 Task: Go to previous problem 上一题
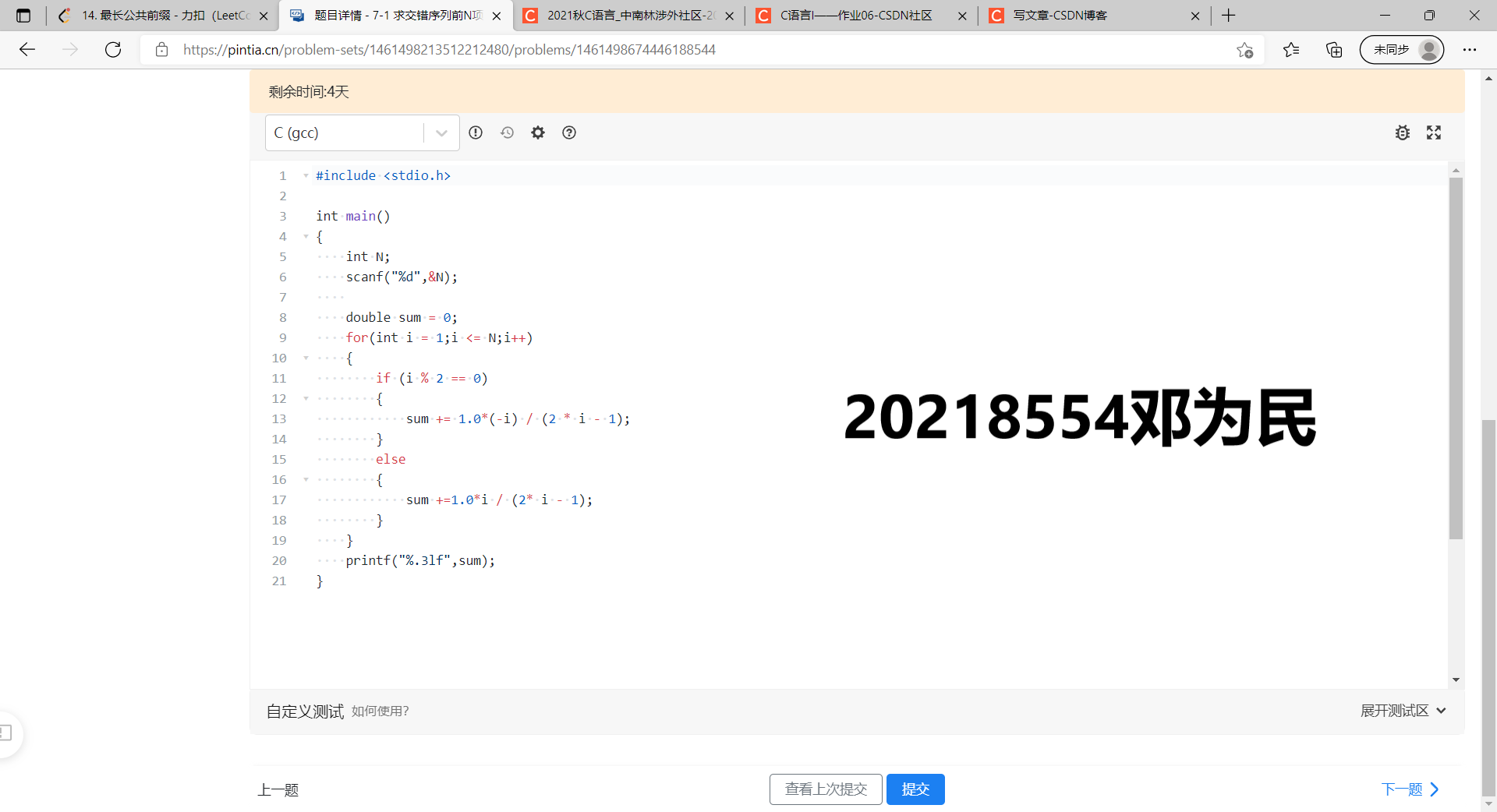(x=278, y=790)
